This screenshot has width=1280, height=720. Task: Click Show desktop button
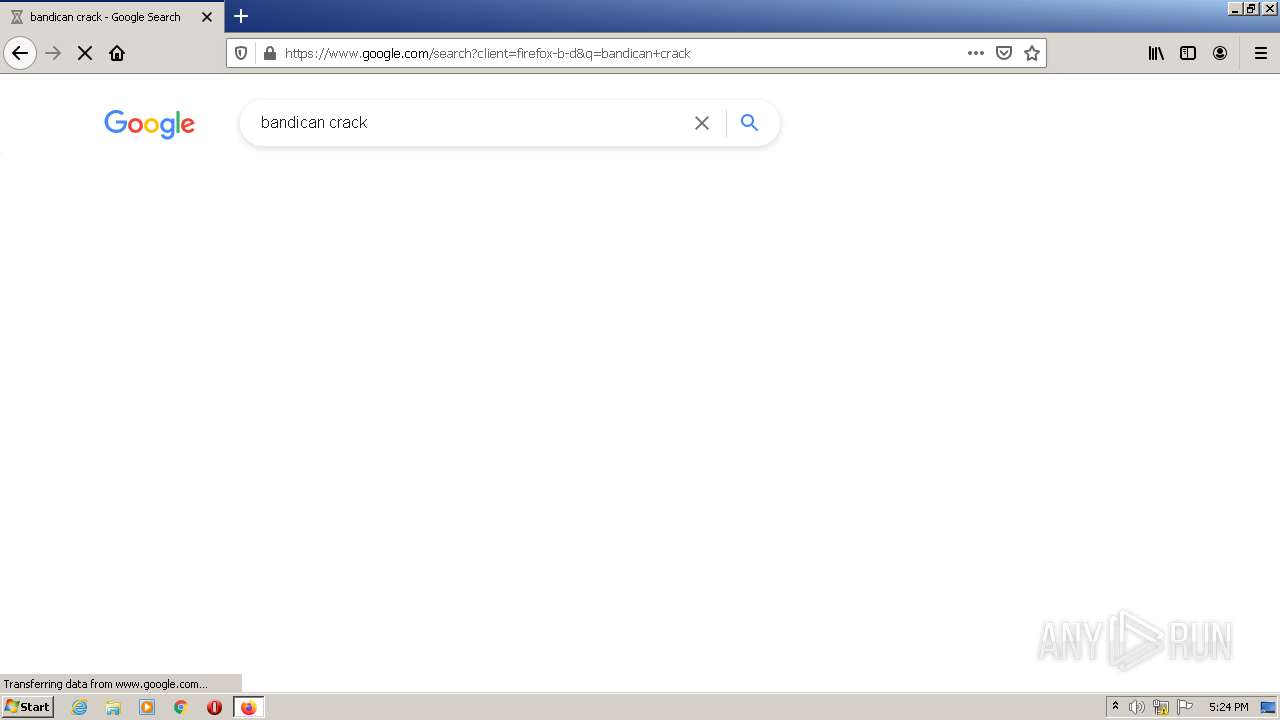(1268, 707)
